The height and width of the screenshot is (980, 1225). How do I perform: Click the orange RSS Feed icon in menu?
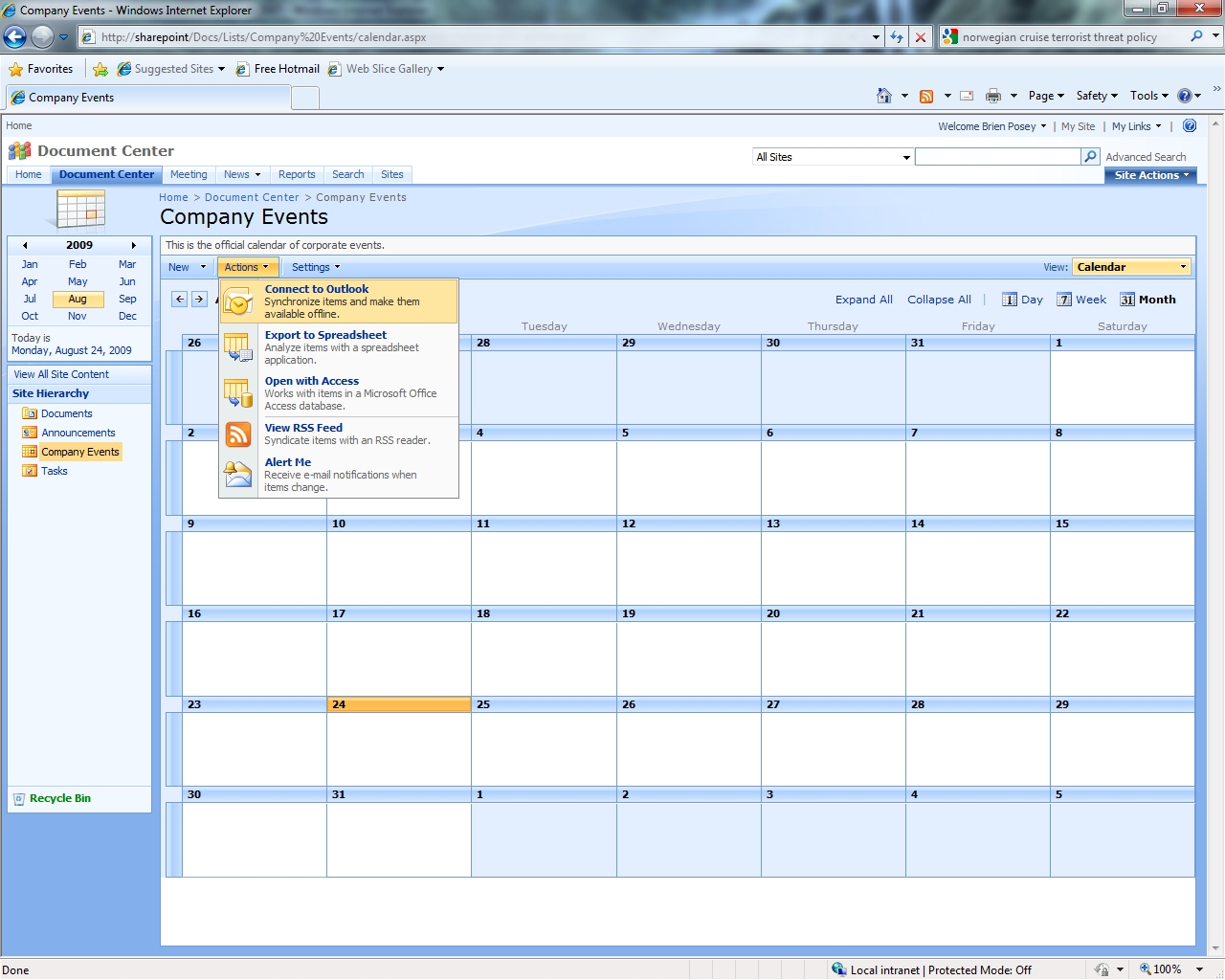[238, 434]
